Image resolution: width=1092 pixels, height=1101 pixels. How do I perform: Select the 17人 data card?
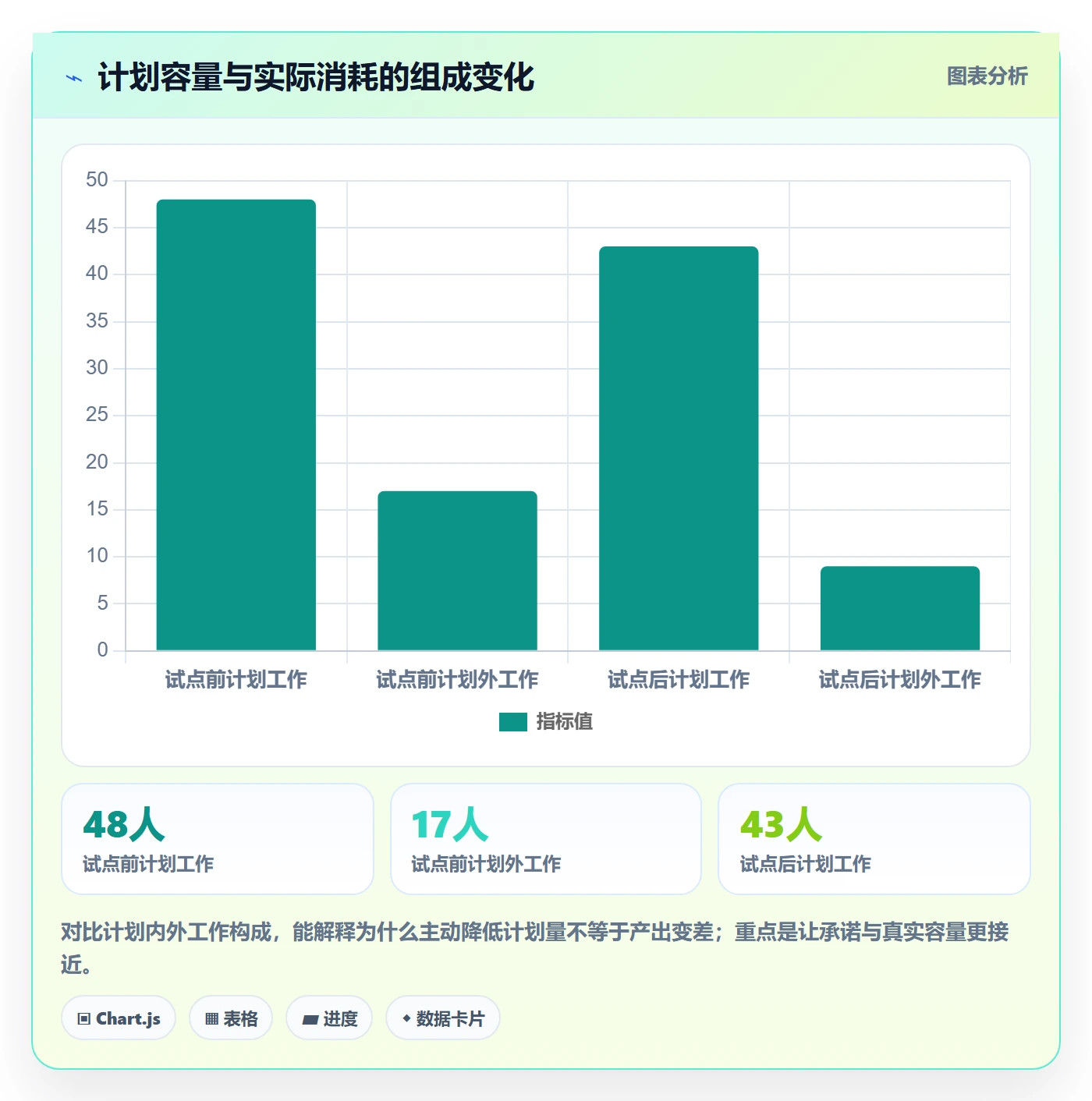tap(546, 839)
